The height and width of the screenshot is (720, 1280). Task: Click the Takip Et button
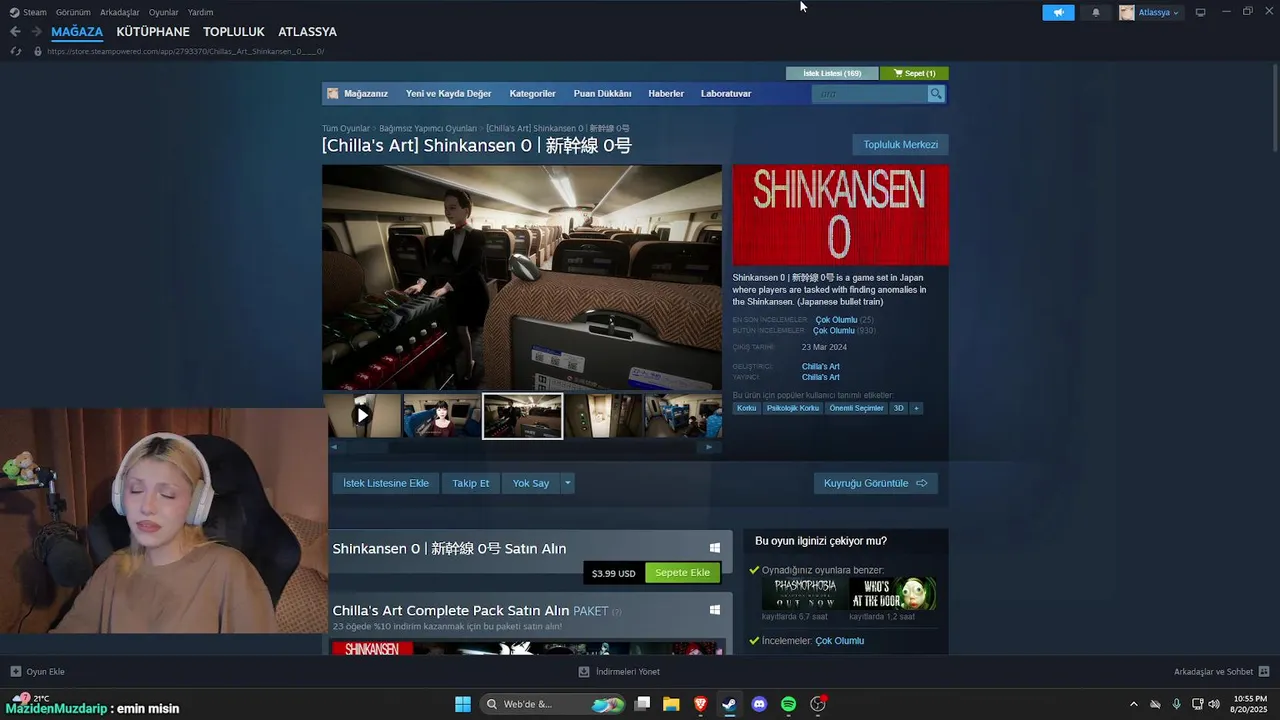tap(470, 483)
